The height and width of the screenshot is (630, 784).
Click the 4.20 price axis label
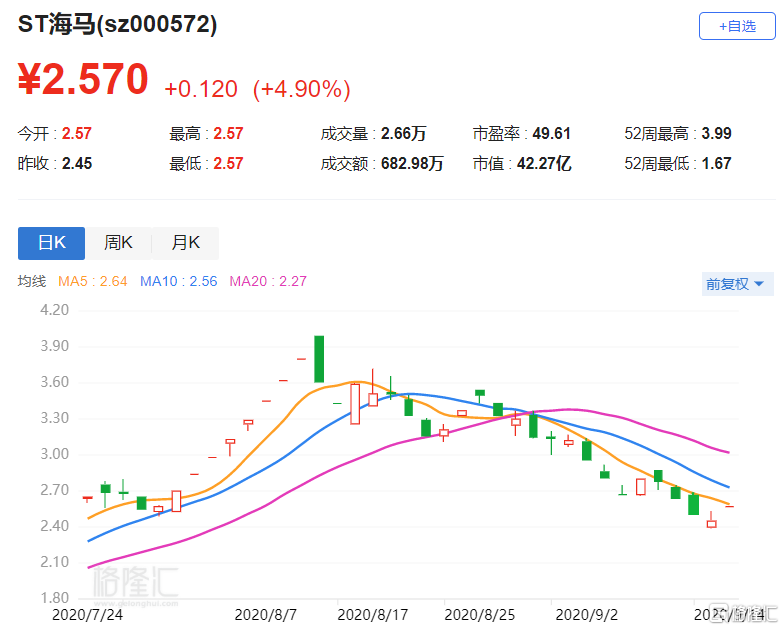point(54,310)
